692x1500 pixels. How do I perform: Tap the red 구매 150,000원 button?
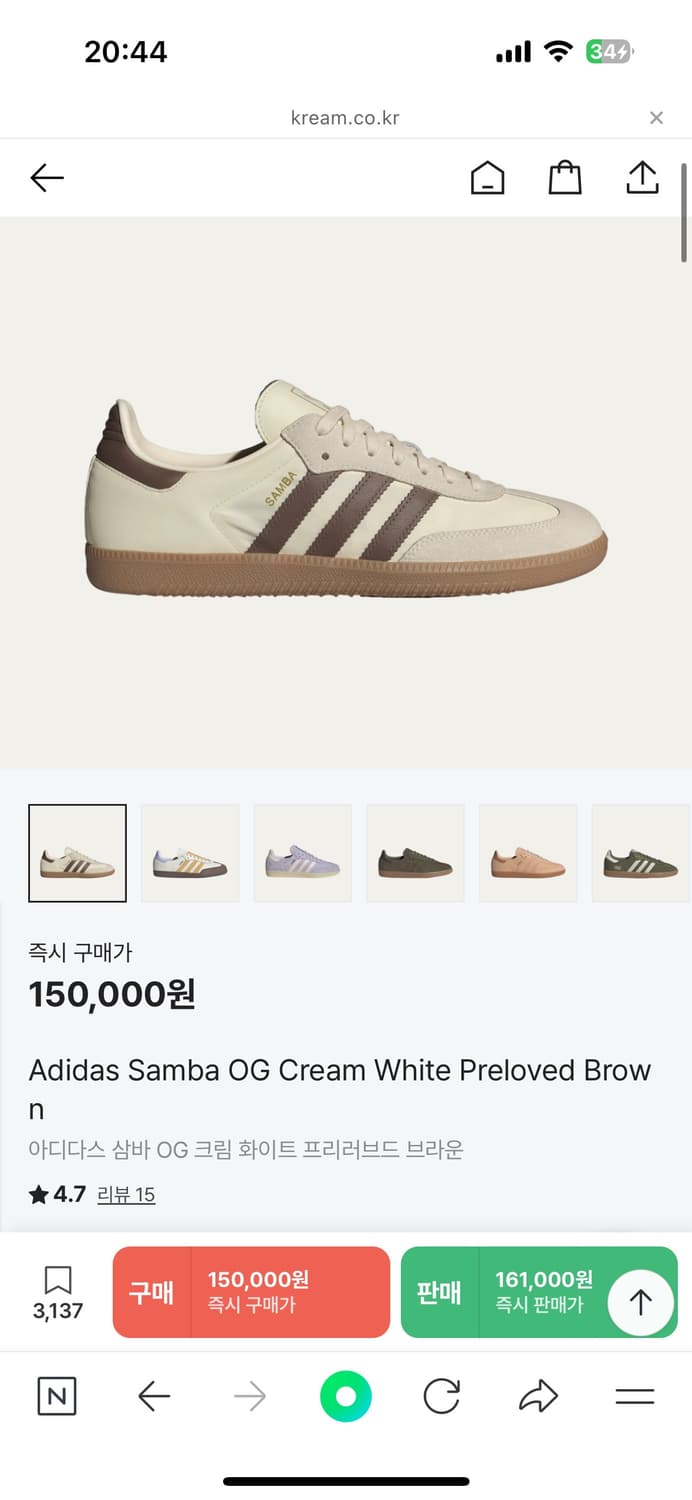click(x=251, y=1292)
